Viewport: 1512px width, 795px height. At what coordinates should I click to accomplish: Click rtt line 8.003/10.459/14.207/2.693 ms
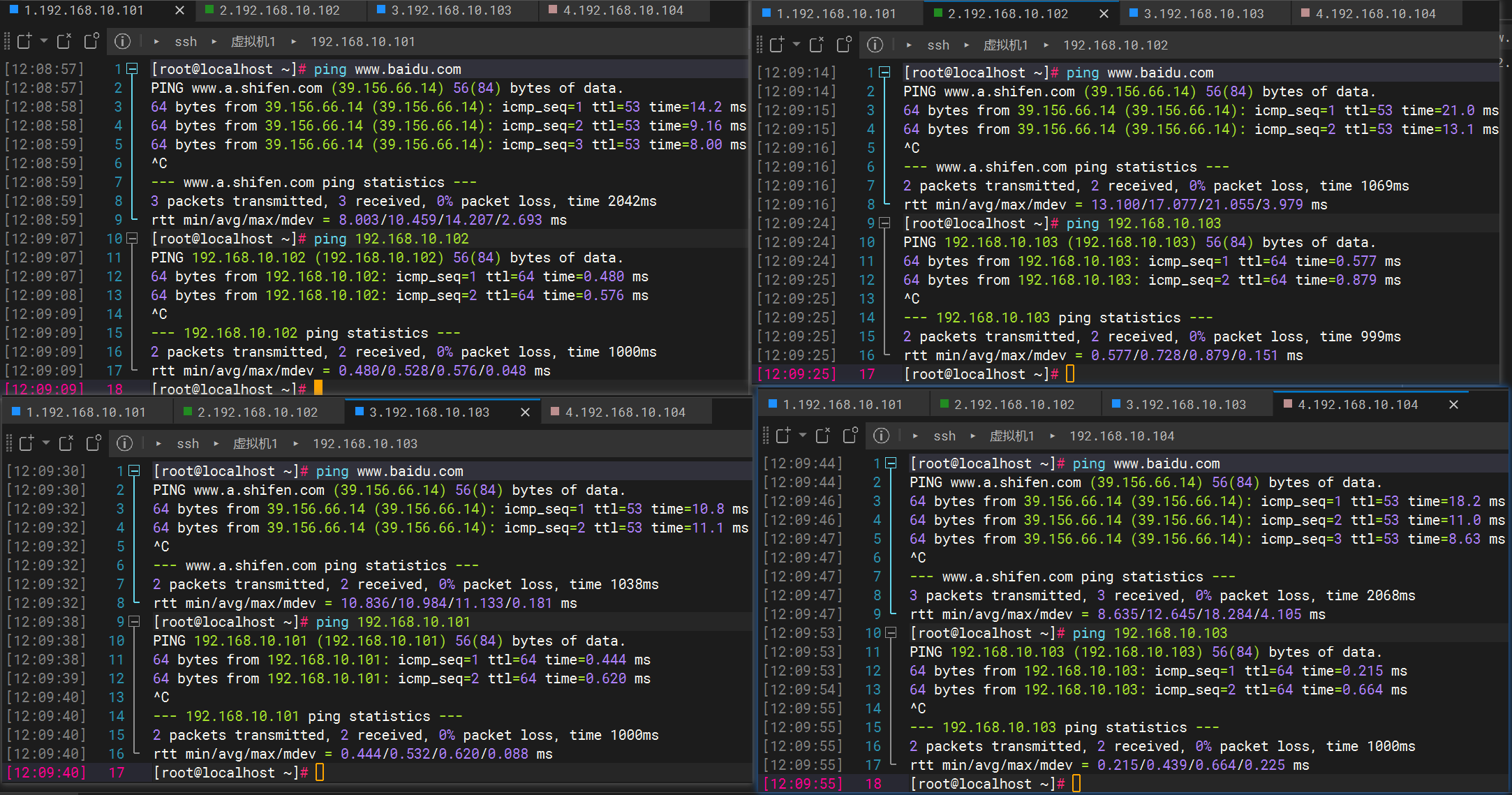tap(359, 220)
